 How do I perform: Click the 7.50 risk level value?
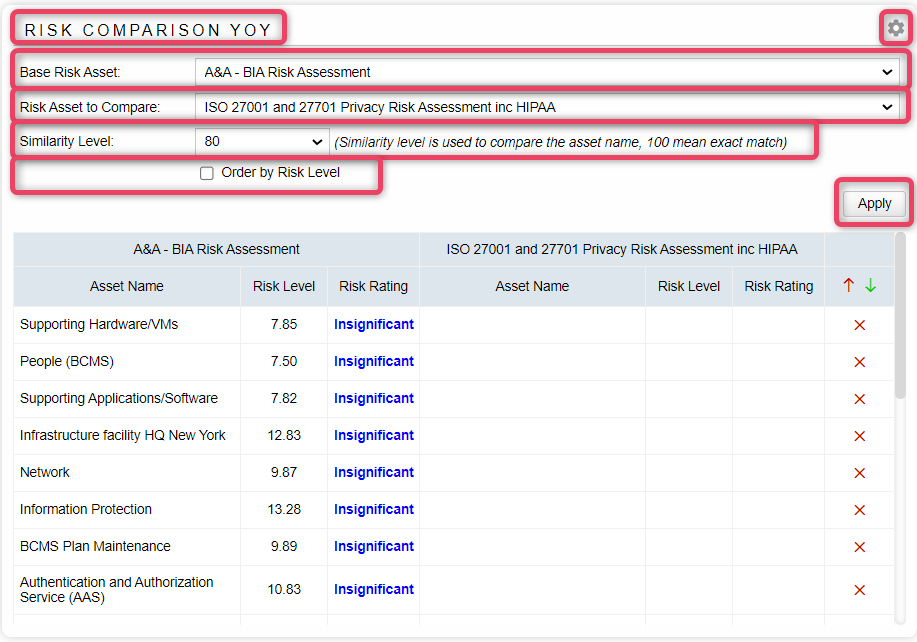[x=284, y=361]
